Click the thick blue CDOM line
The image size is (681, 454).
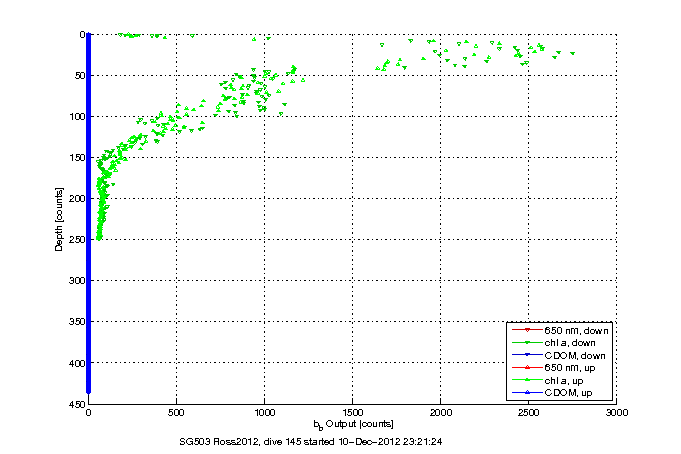coord(89,213)
